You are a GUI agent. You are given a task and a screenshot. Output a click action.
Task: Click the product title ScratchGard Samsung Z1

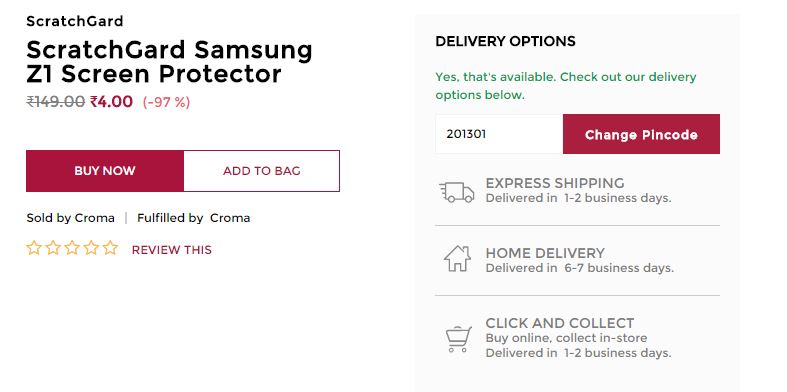169,62
